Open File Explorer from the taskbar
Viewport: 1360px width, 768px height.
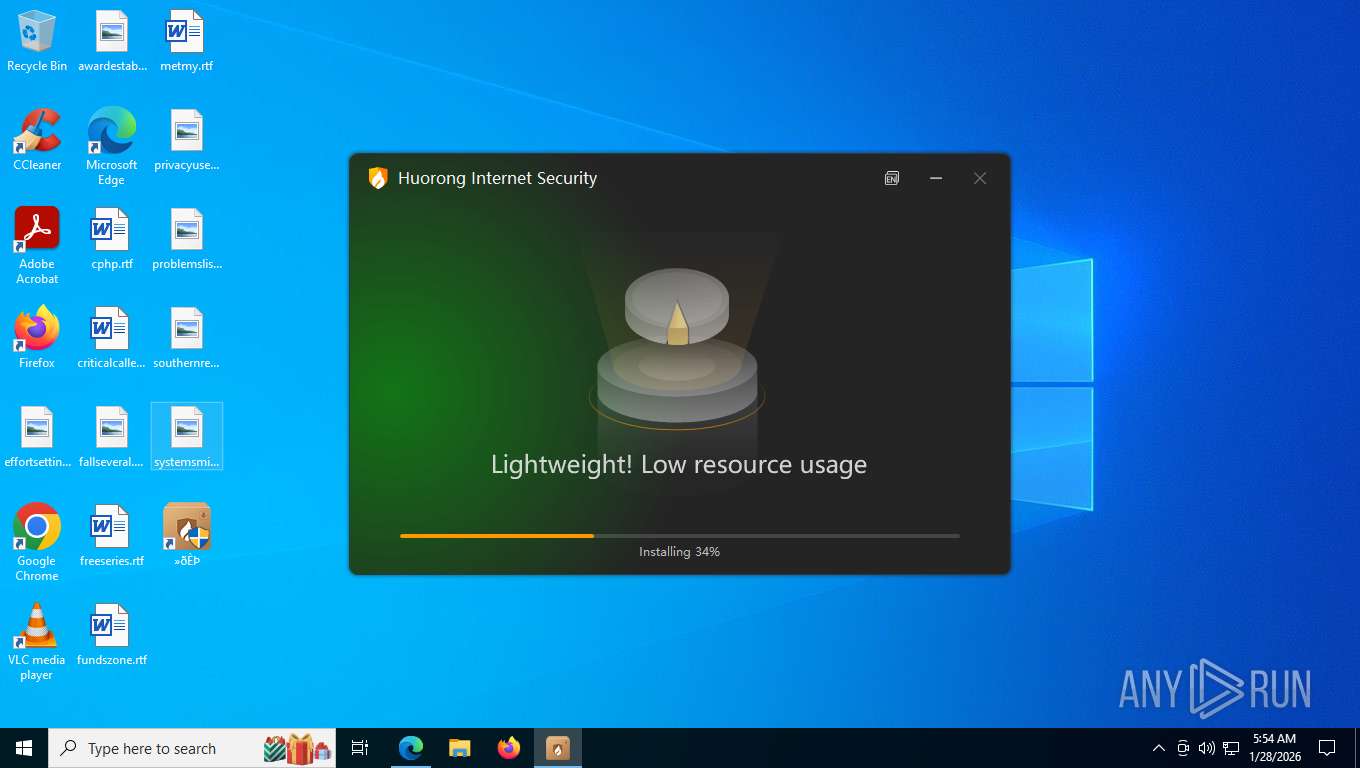460,748
